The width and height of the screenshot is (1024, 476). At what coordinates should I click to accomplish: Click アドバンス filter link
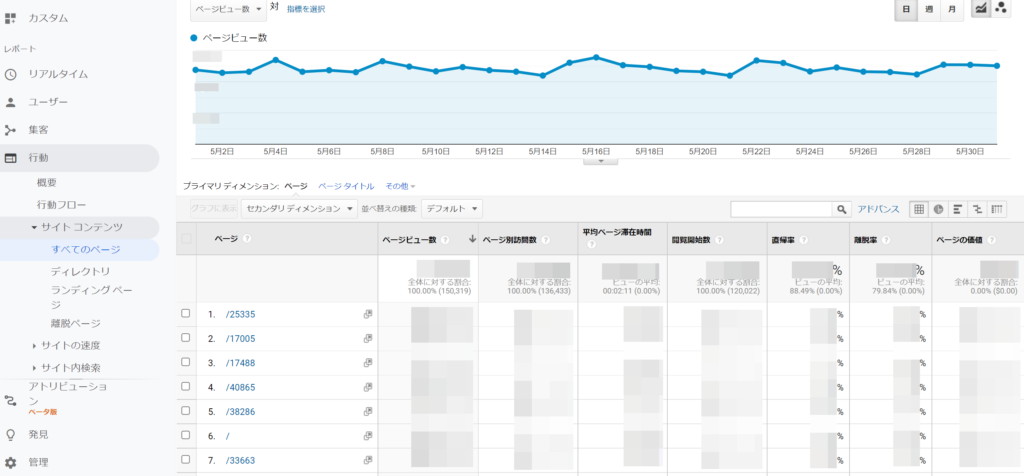point(878,209)
